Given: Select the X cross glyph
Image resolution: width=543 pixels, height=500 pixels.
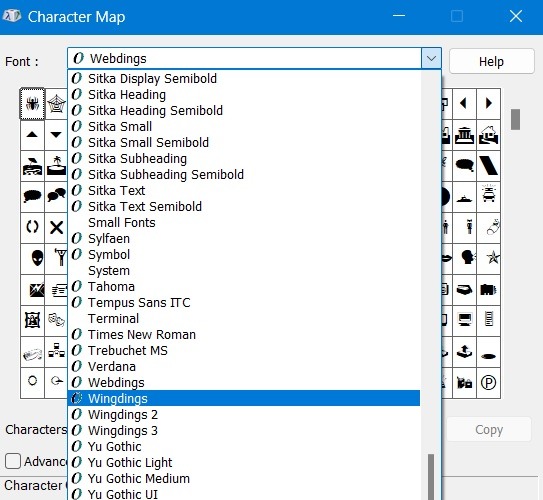Looking at the screenshot, I should [56, 227].
